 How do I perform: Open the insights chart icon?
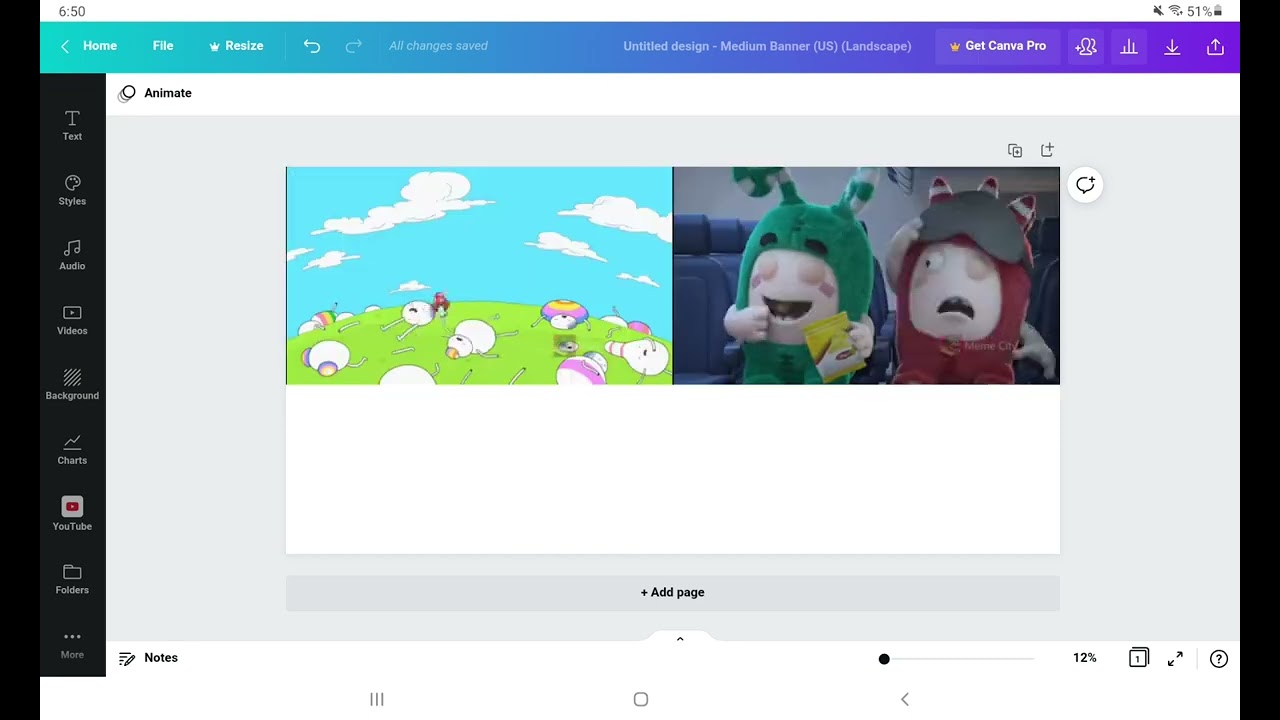coord(1129,46)
